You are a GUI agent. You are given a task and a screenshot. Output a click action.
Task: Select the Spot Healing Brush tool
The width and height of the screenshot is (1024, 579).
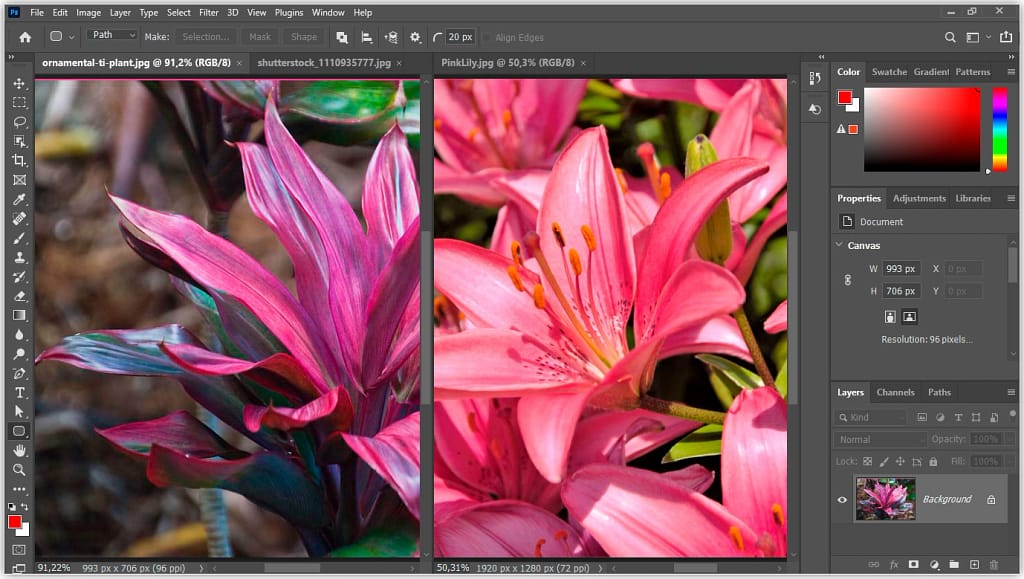click(x=19, y=219)
